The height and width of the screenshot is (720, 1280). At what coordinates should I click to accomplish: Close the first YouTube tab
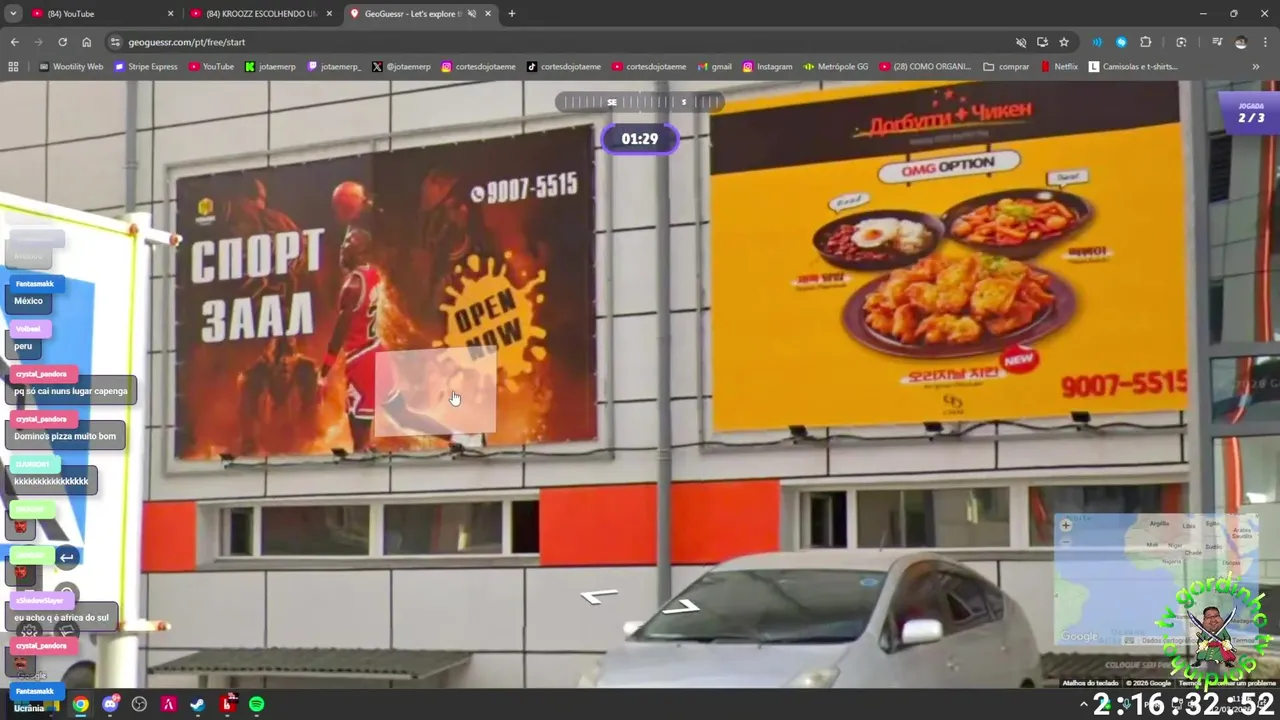pos(170,14)
